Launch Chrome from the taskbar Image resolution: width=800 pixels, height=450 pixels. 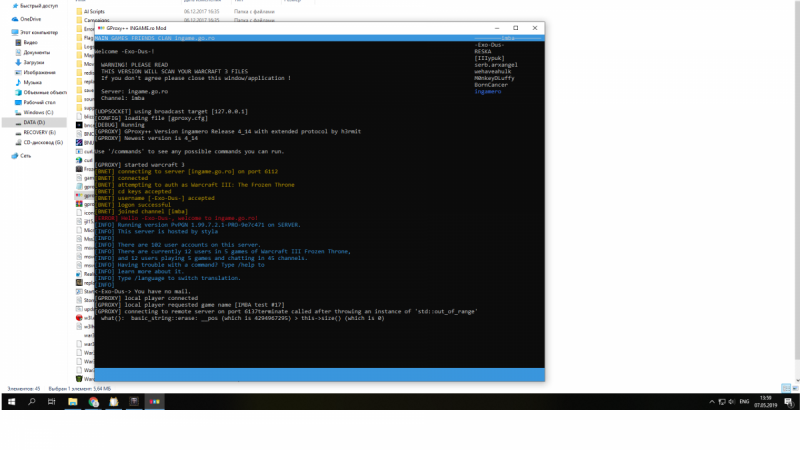[x=94, y=401]
